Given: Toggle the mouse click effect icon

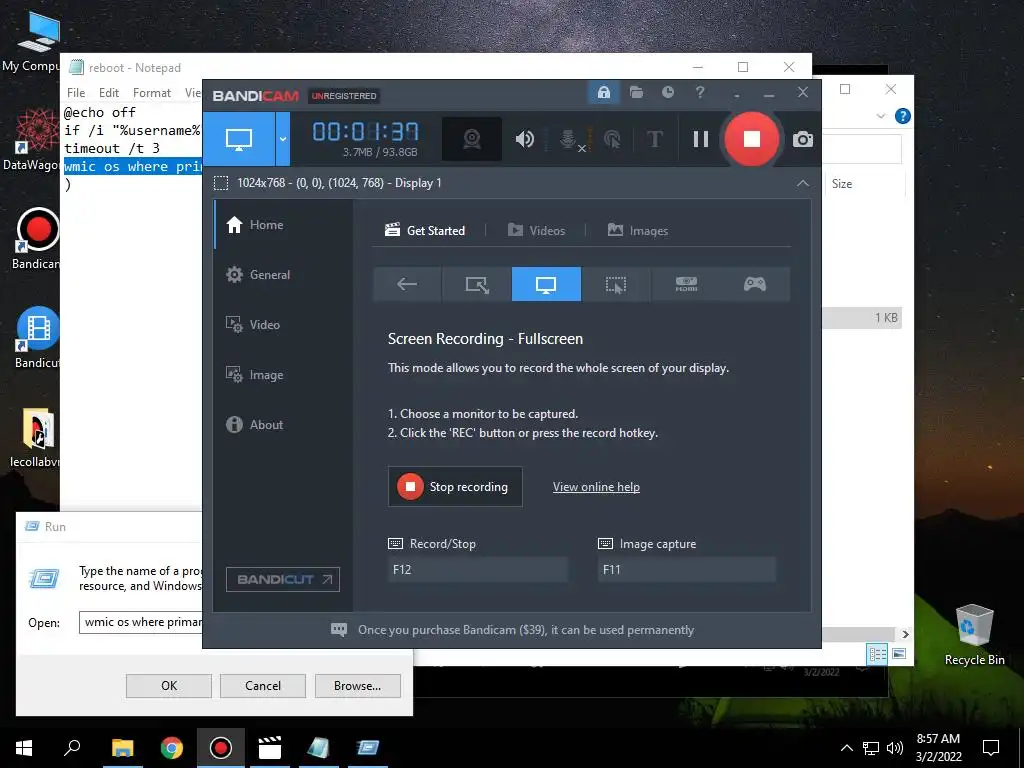Looking at the screenshot, I should [x=612, y=139].
